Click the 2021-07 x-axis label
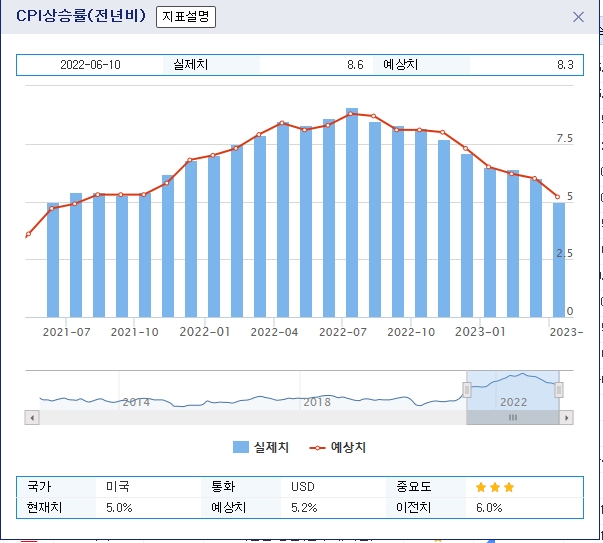Screen dimensions: 603x543 coord(67,332)
